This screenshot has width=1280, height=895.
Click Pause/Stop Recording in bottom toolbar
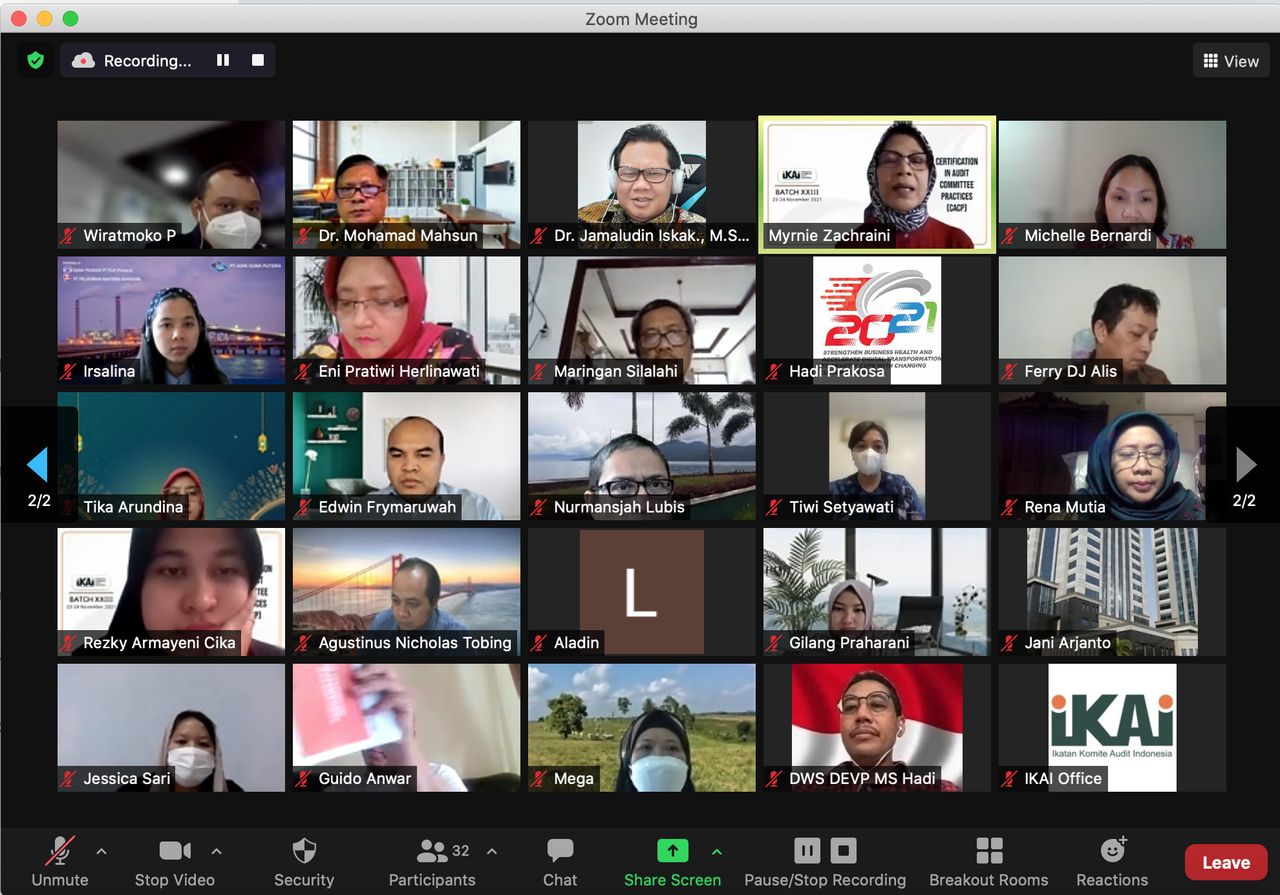pyautogui.click(x=825, y=862)
